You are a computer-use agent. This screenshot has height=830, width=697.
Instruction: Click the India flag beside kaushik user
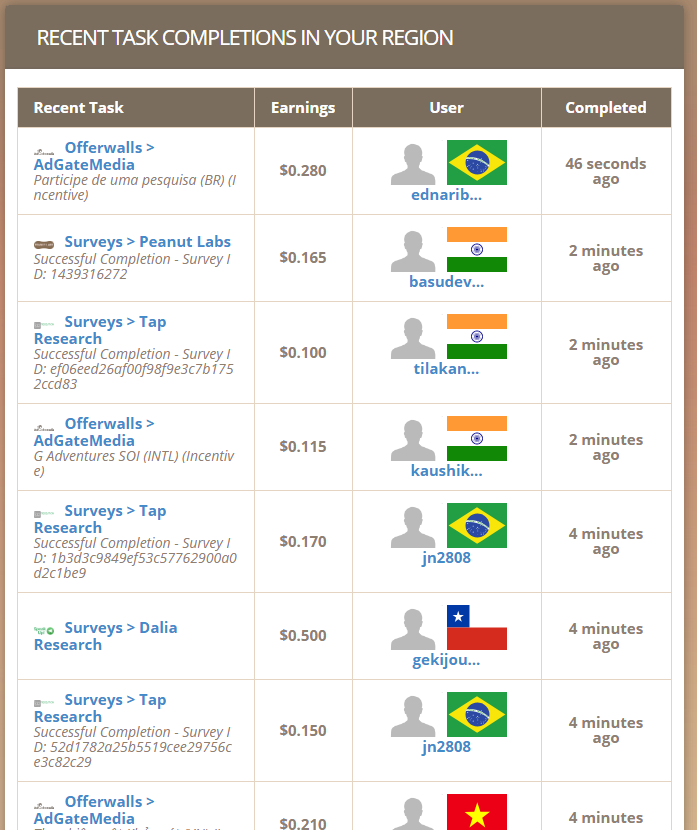pos(476,438)
